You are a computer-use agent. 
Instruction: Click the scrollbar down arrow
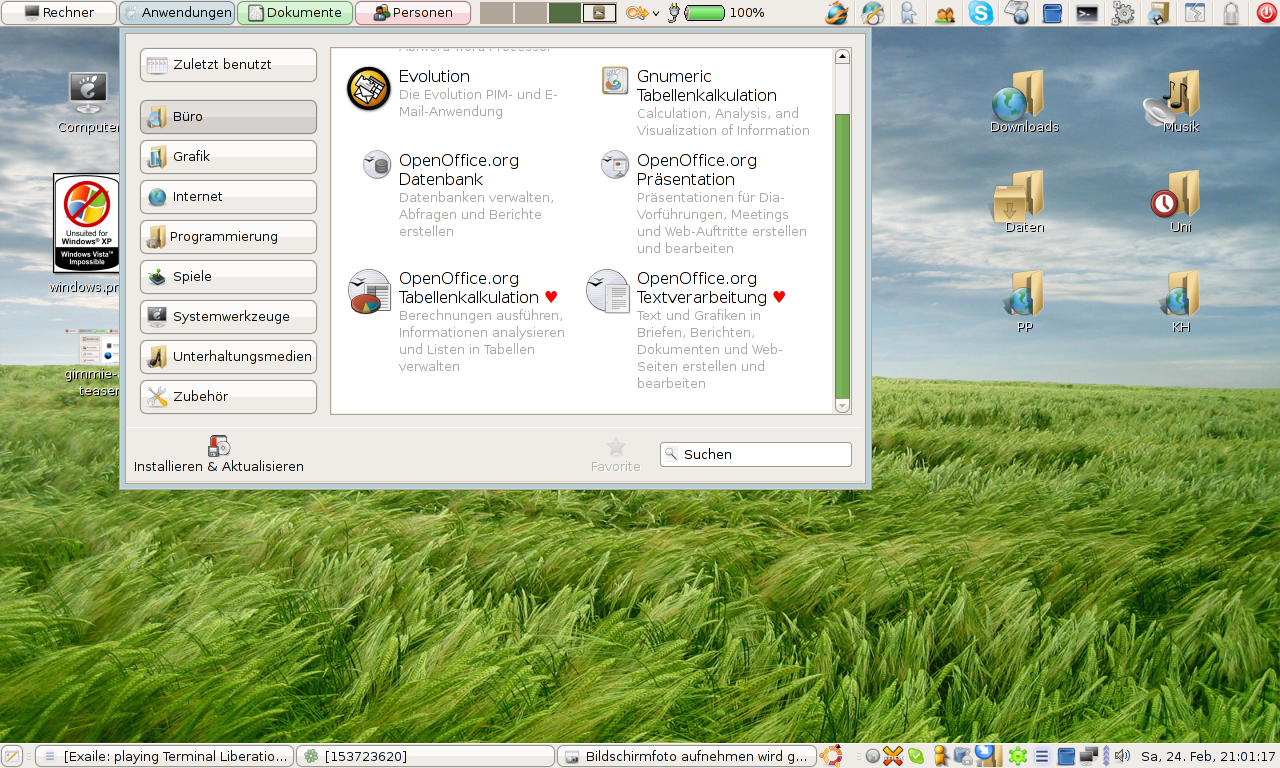842,406
